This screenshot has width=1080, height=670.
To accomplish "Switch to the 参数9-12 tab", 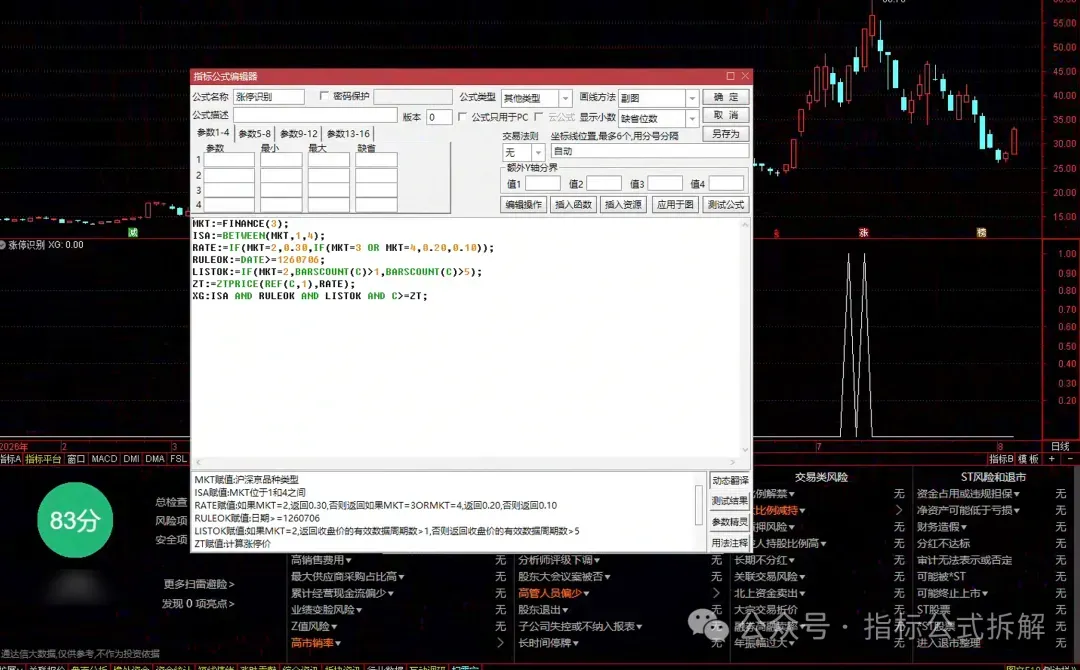I will 299,134.
